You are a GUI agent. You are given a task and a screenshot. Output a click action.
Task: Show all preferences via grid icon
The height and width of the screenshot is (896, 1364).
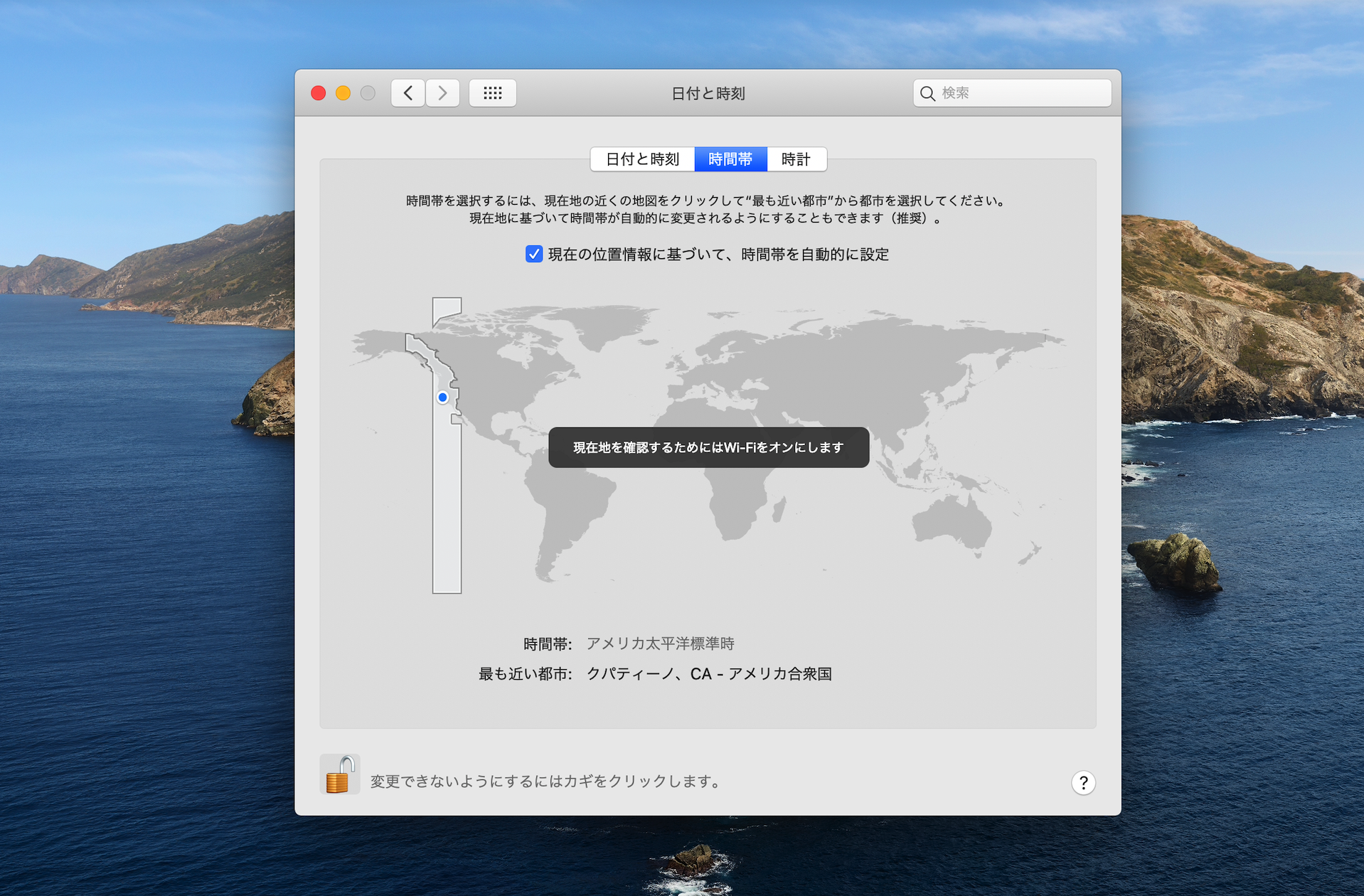tap(492, 93)
